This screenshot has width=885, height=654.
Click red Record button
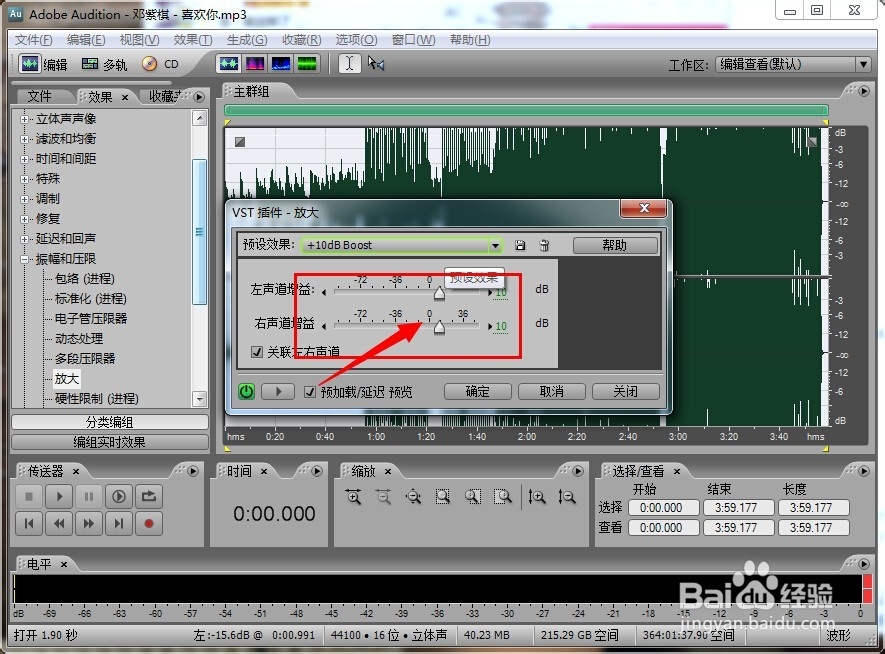coord(148,524)
